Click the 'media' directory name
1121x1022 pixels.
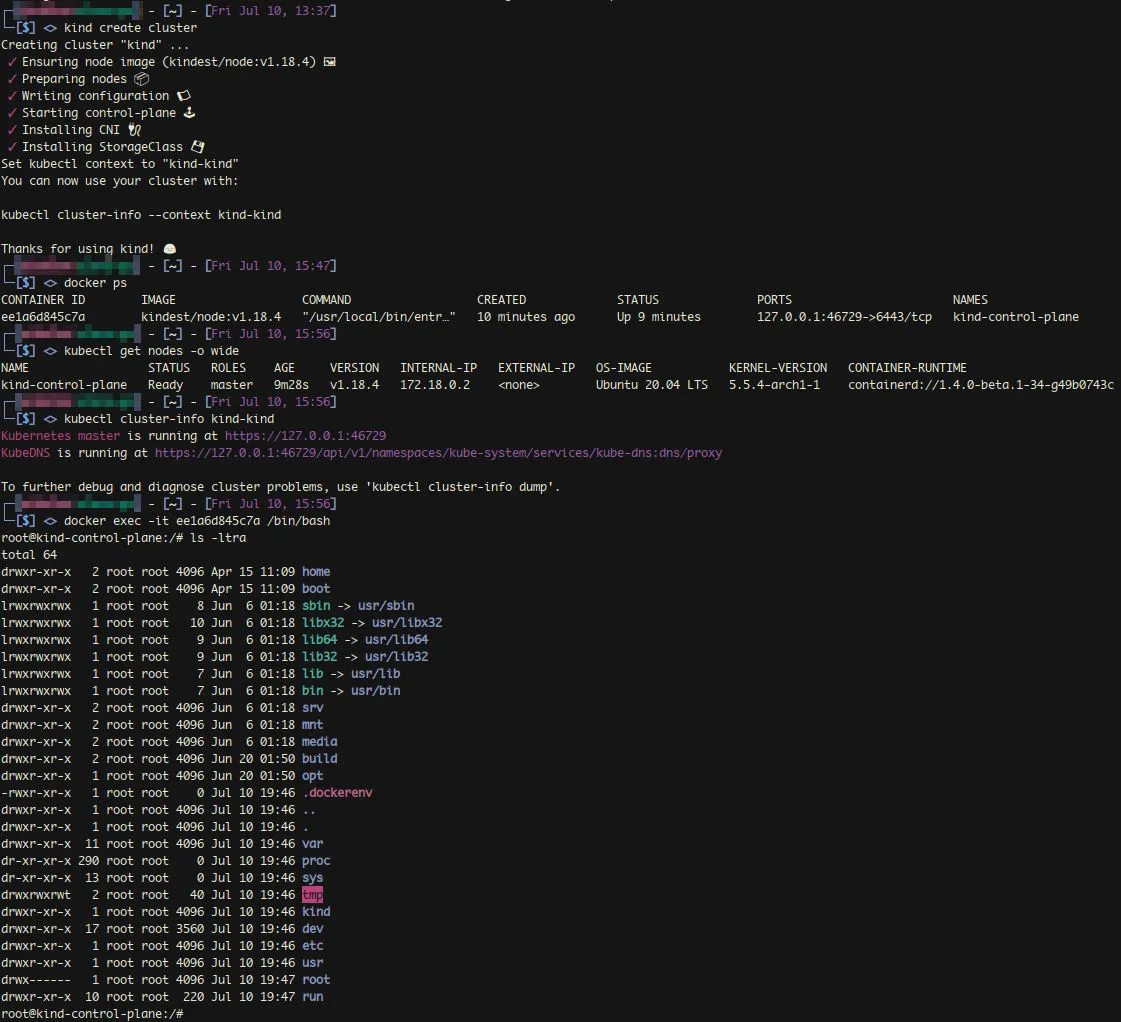pyautogui.click(x=319, y=742)
